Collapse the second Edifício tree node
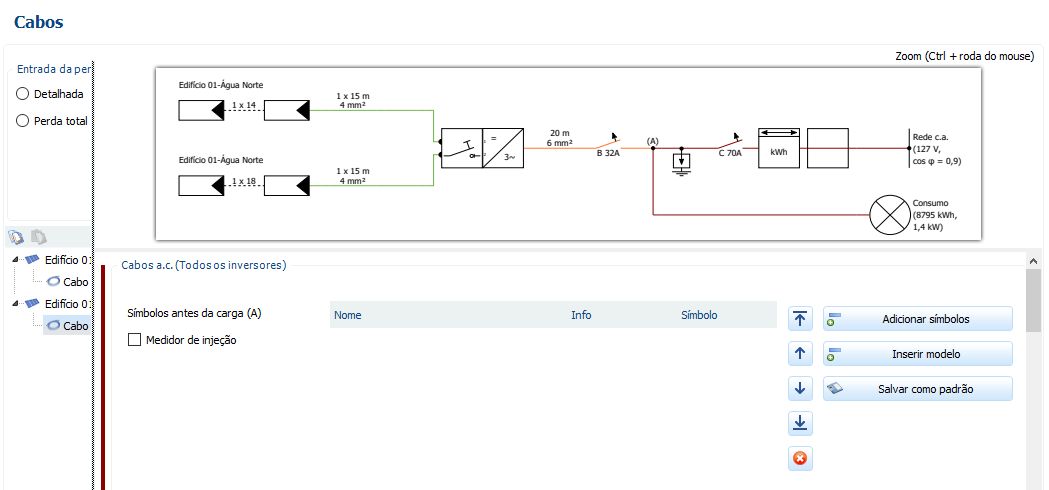 (17, 304)
